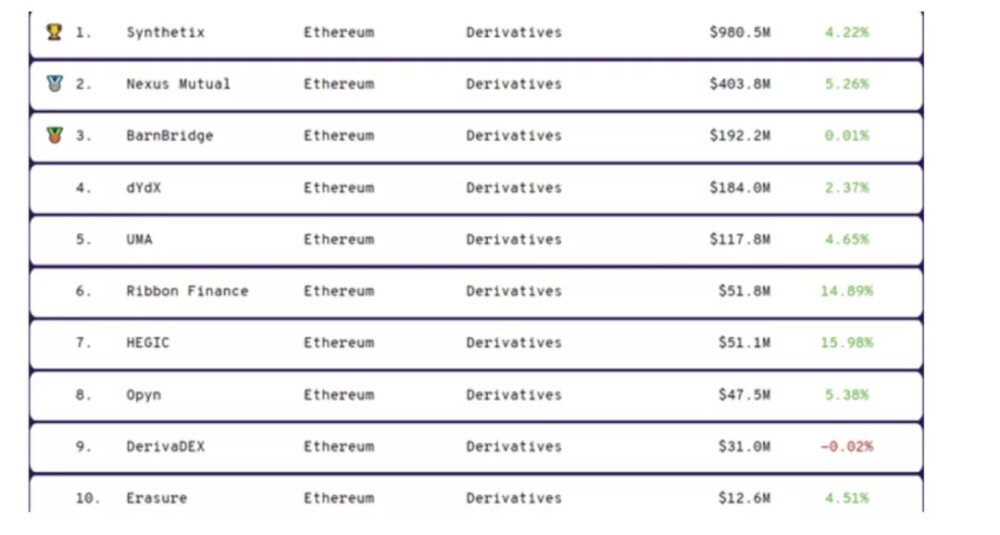Click the silver medal icon beside Nexus Mutual
Image resolution: width=1000 pixels, height=535 pixels.
pyautogui.click(x=54, y=84)
